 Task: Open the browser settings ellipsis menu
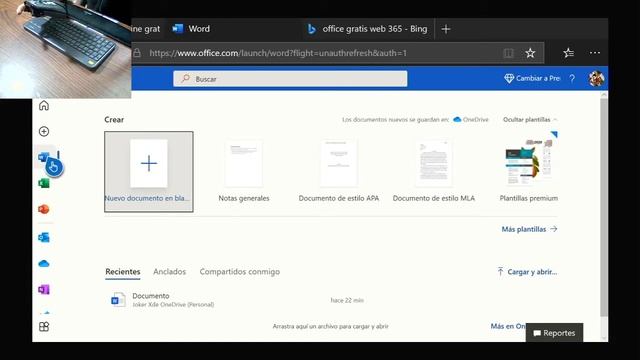595,53
